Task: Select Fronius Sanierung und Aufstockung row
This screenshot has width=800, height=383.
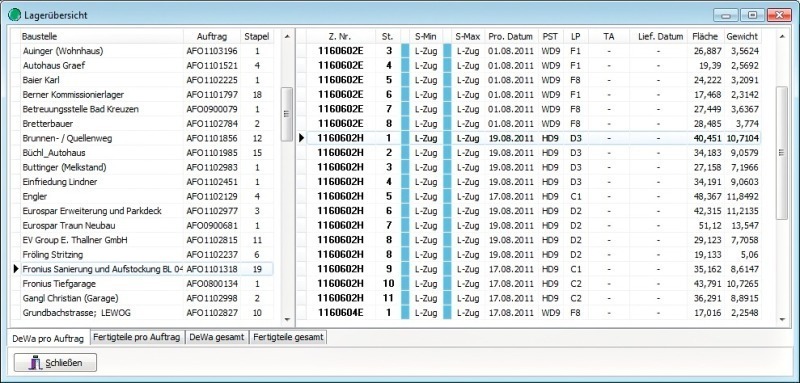Action: tap(146, 269)
